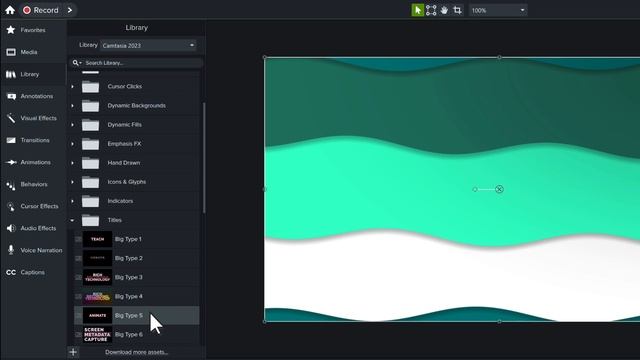Click the library list vertical scrollbar

(204, 157)
